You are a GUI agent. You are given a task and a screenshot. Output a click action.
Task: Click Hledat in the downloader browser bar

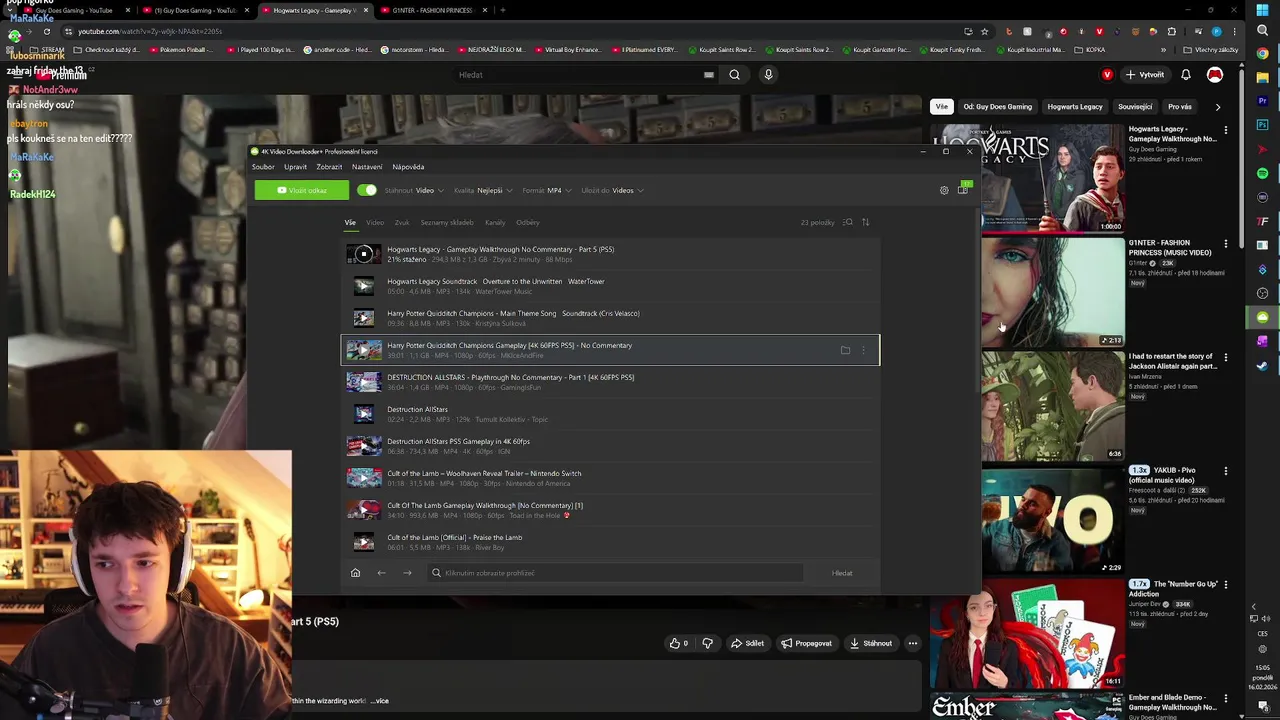(842, 573)
